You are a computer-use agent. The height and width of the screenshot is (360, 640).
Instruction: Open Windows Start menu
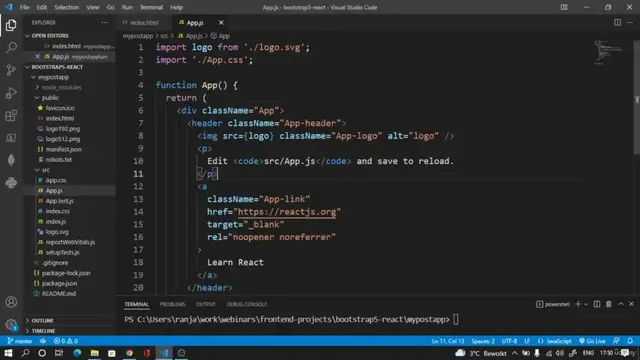[x=9, y=353]
